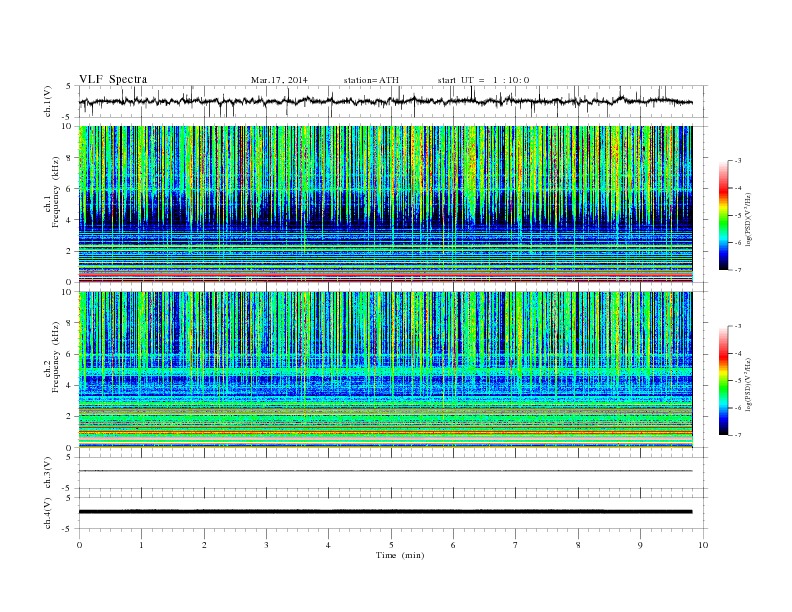This screenshot has width=792, height=612.
Task: Click the "9" tick on the time axis
Action: coord(640,545)
